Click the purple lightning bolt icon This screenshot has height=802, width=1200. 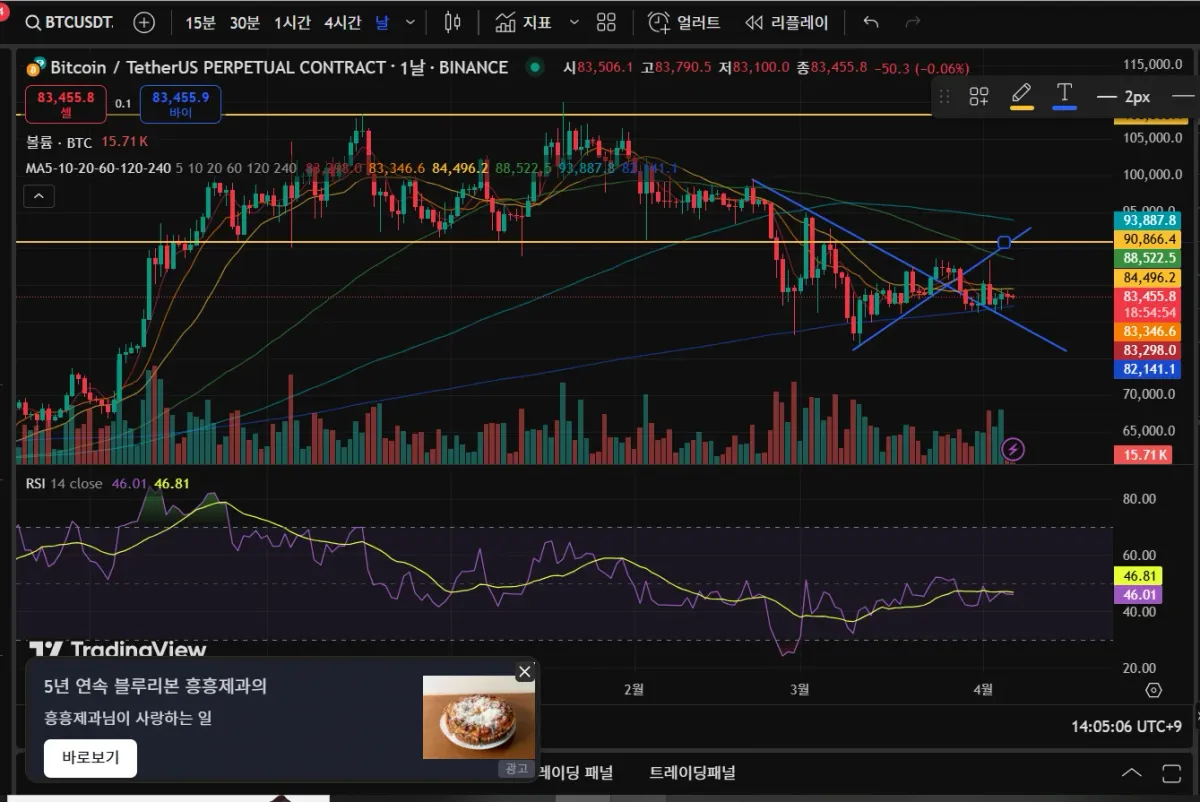[1013, 449]
